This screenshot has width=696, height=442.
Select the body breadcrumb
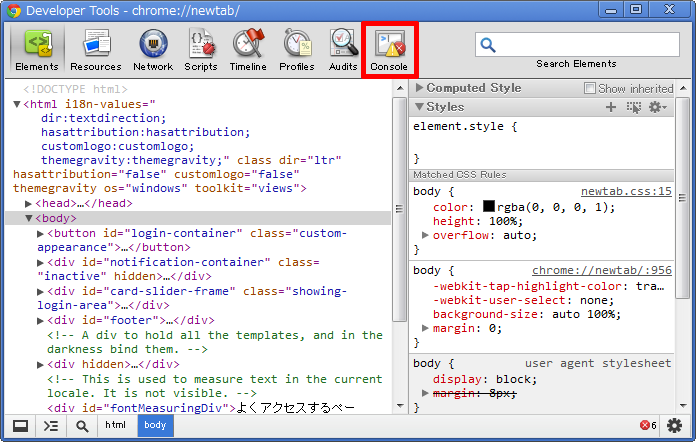pos(155,425)
